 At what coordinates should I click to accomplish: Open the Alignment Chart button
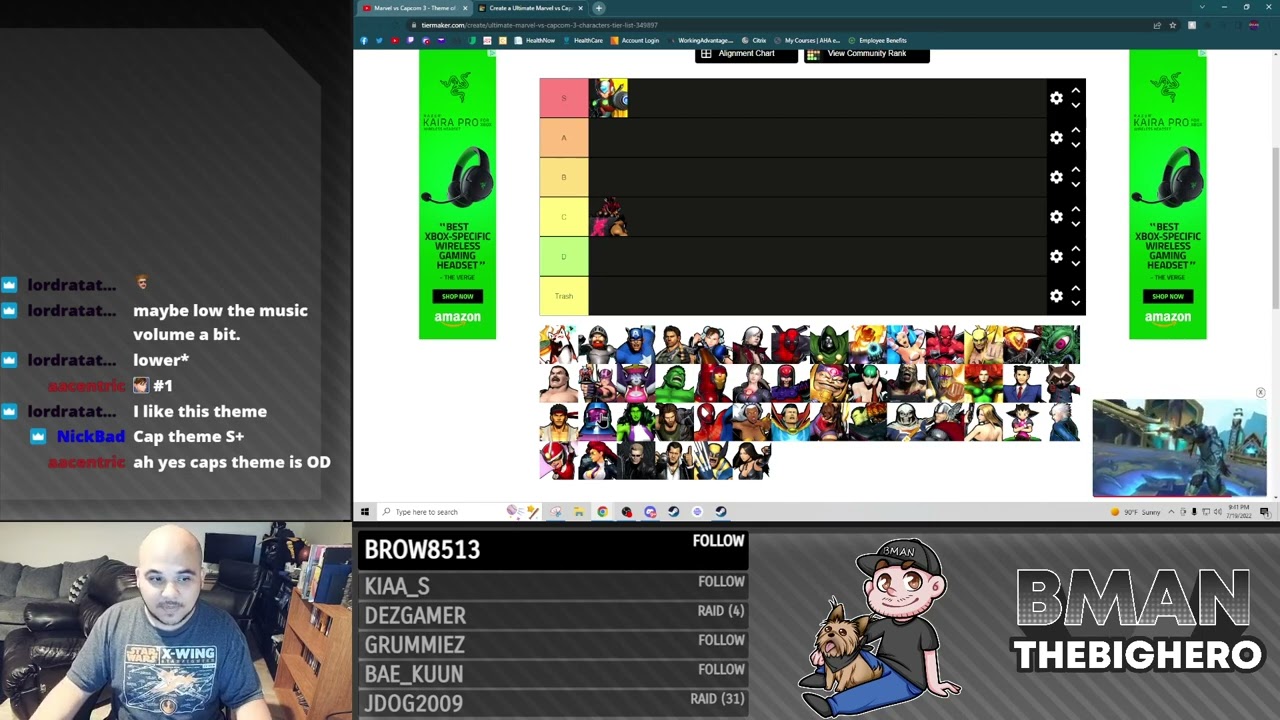[746, 54]
